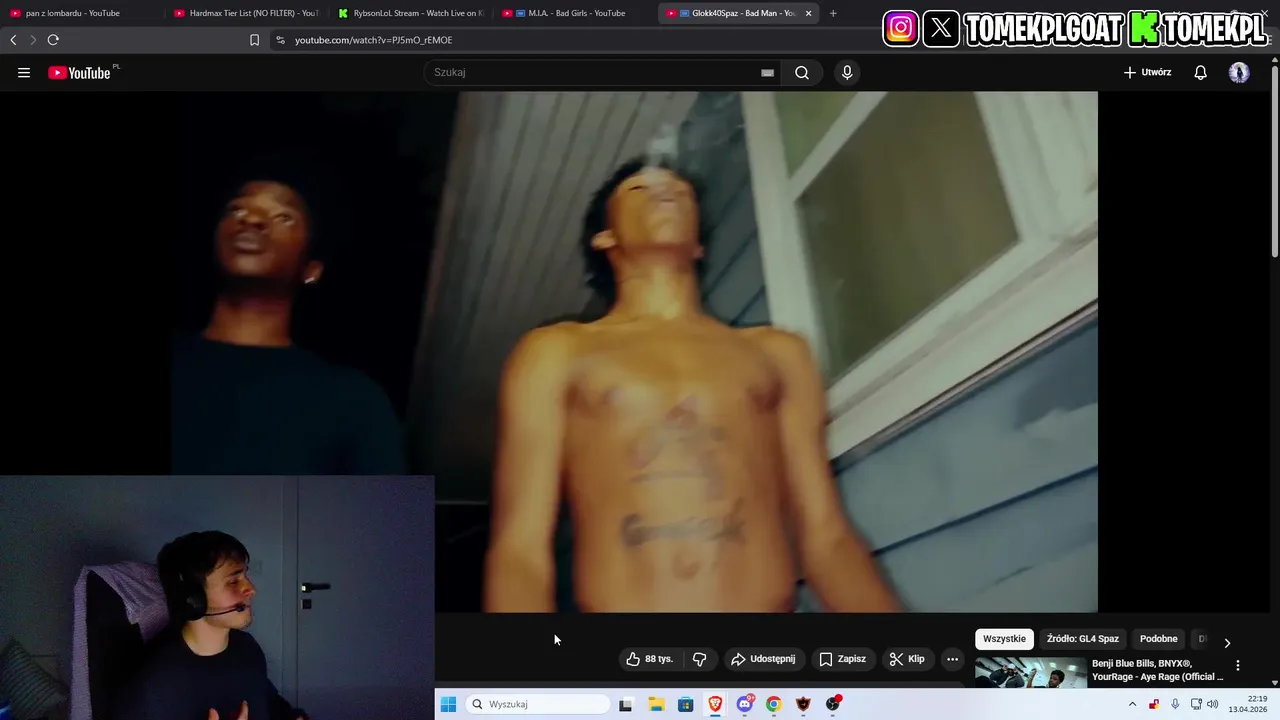Open Brave browser taskbar icon

(x=715, y=704)
